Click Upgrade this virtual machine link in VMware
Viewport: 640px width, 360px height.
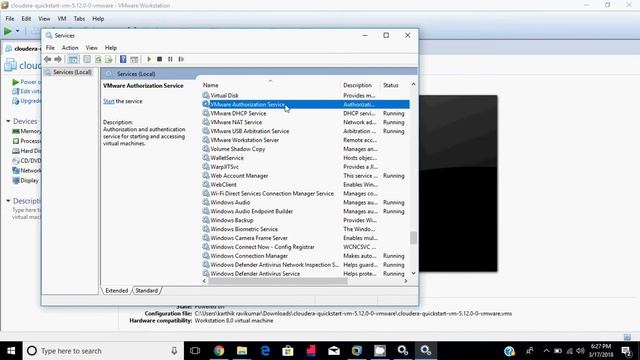[27, 101]
